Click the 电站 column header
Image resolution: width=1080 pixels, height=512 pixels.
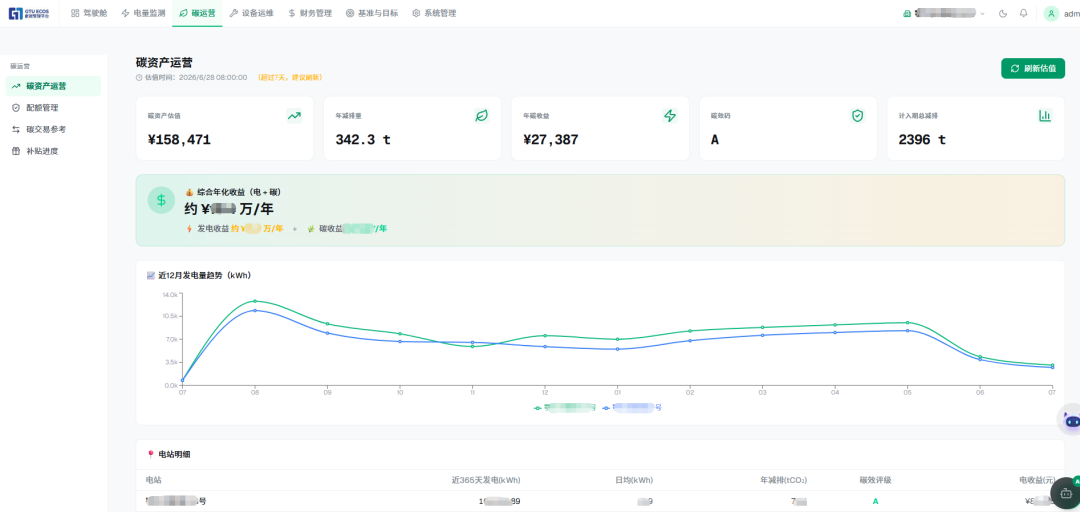click(154, 480)
